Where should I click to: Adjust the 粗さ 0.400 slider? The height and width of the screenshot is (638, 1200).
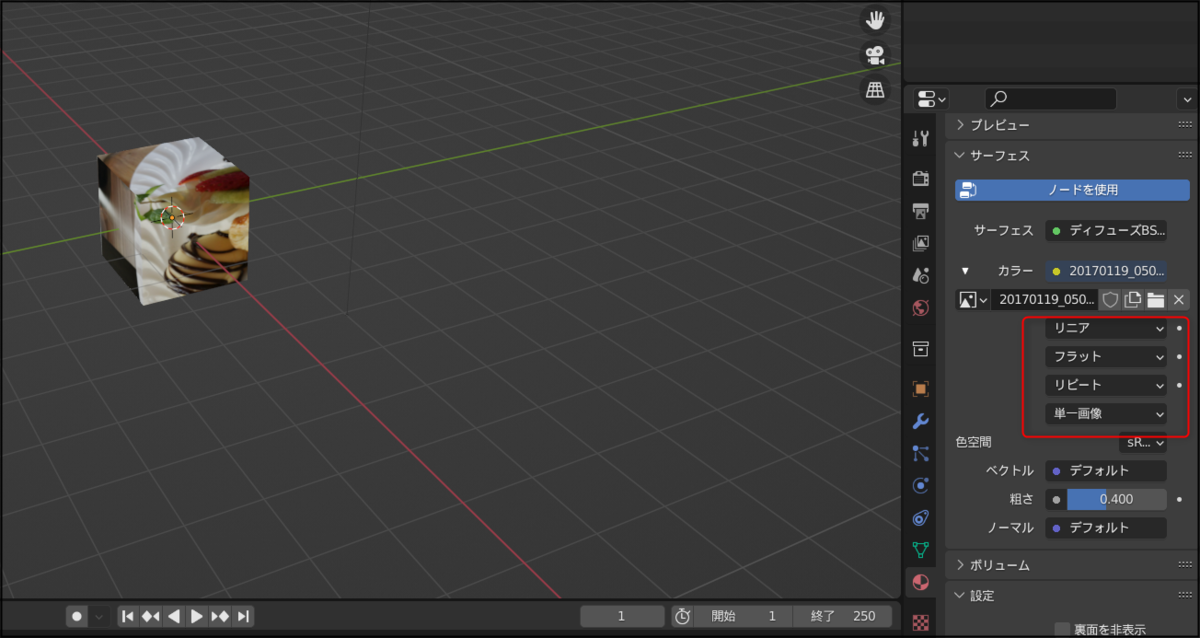click(1117, 499)
